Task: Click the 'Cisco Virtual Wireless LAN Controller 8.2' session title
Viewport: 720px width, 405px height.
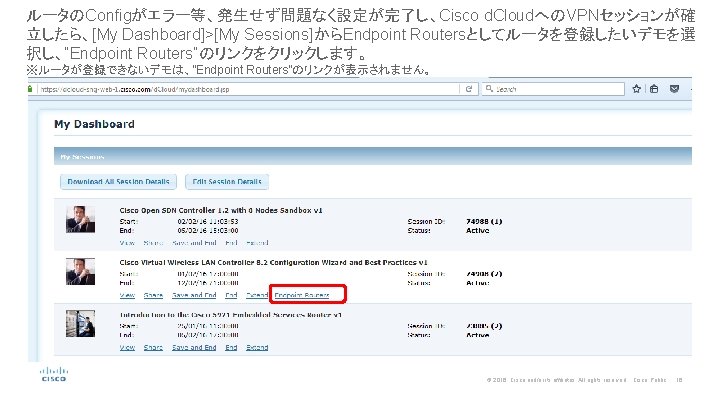Action: [273, 263]
